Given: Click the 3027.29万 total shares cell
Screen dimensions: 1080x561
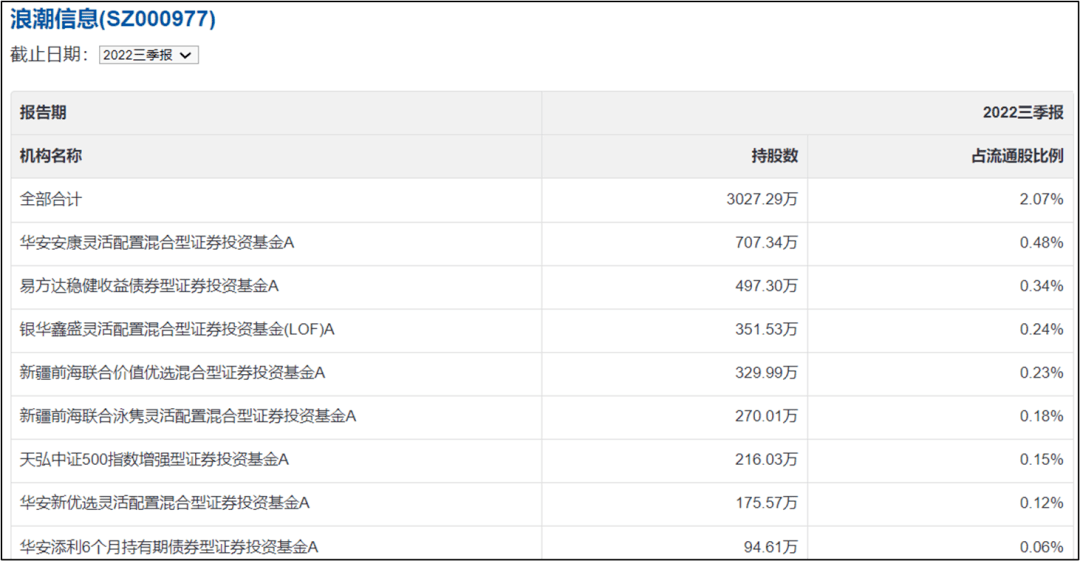Looking at the screenshot, I should tap(762, 199).
